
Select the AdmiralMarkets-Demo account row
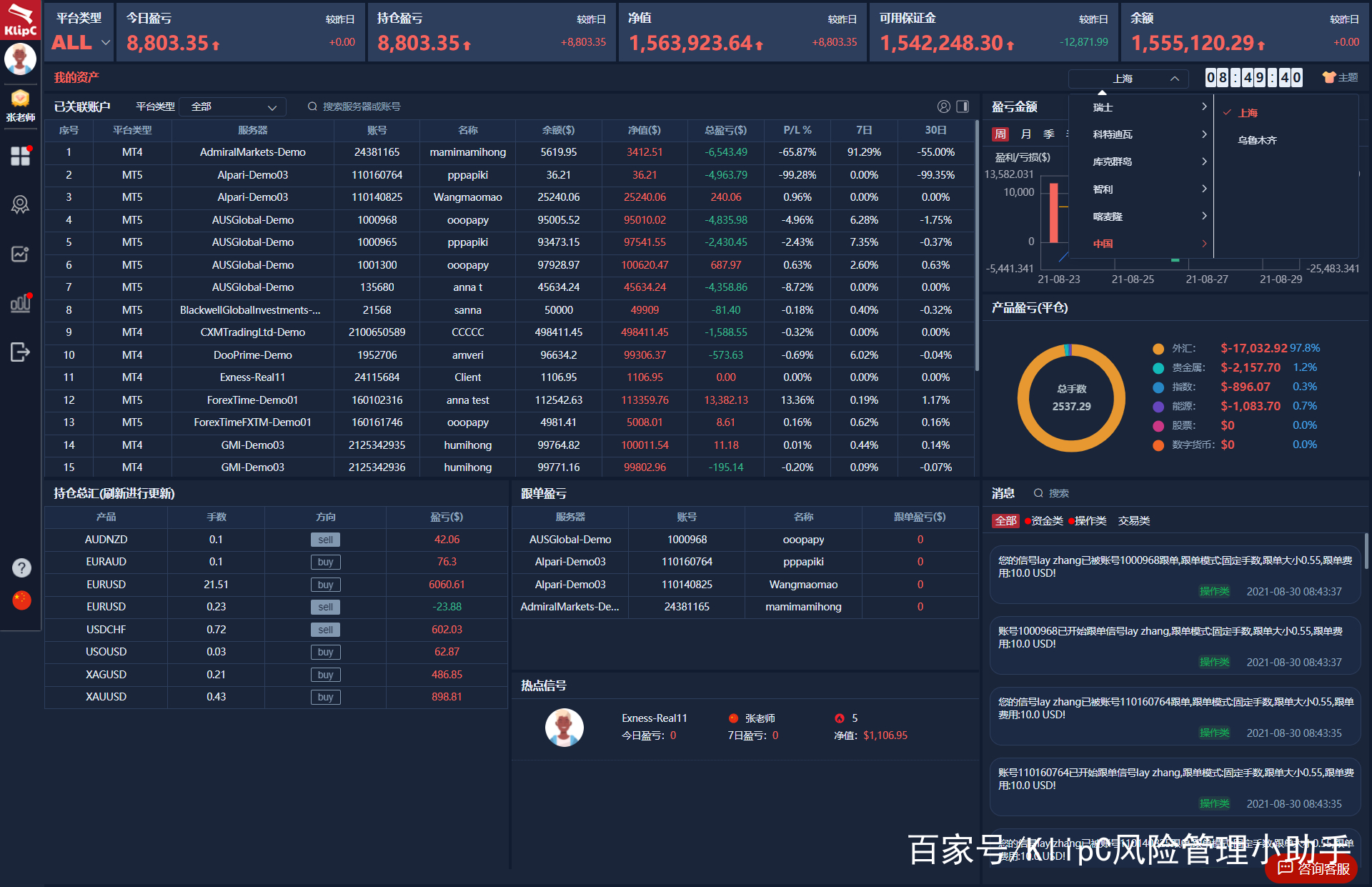pos(509,152)
